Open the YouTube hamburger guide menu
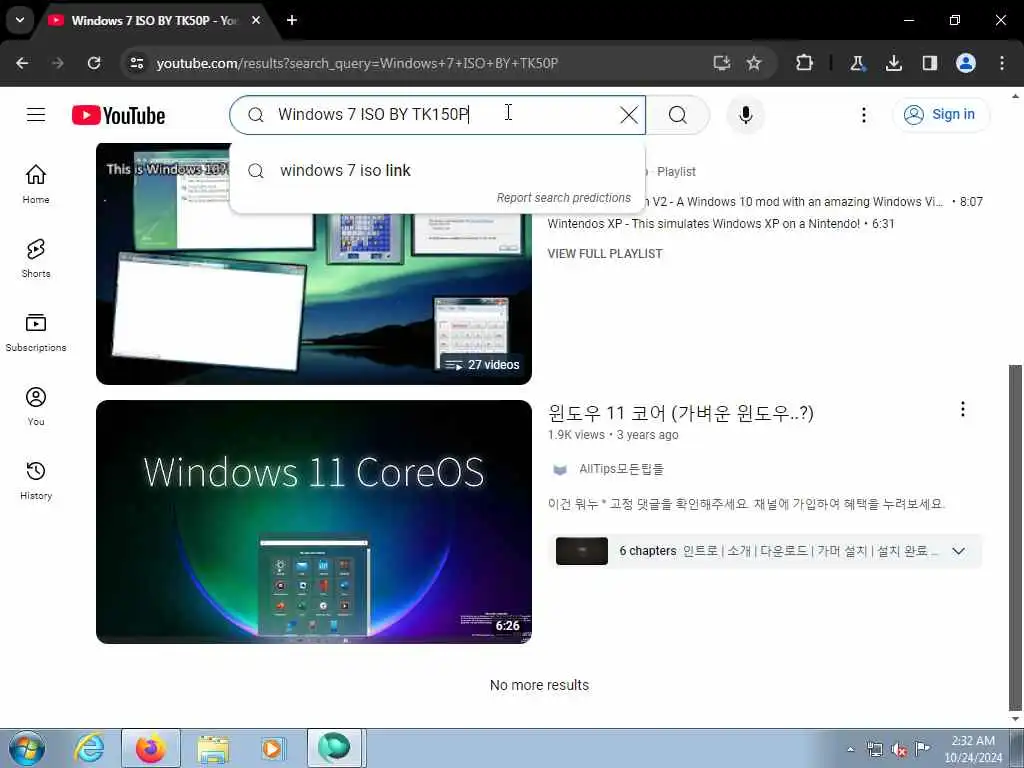This screenshot has width=1024, height=768. (x=36, y=115)
